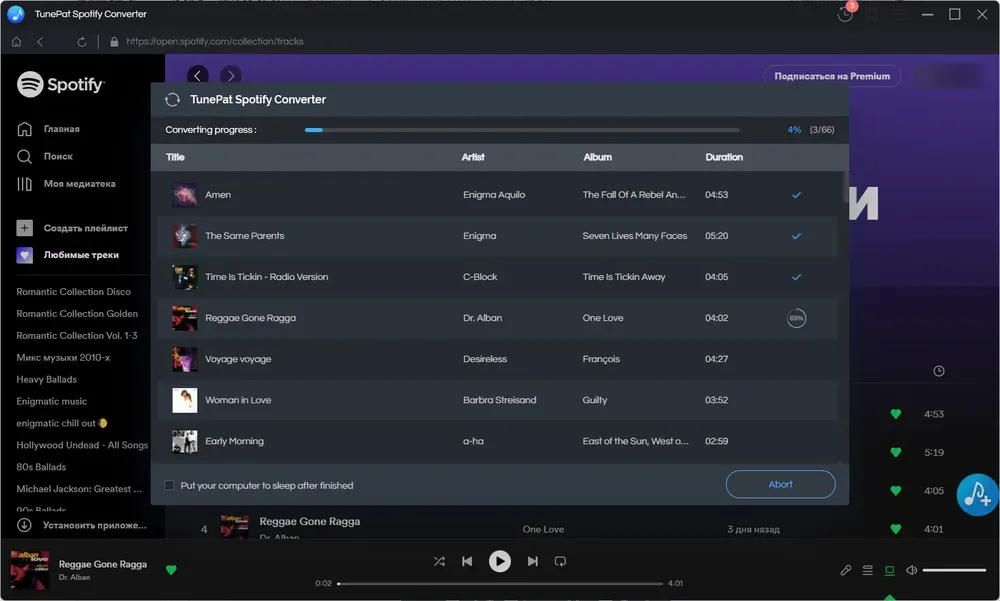Adjust the volume slider
The width and height of the screenshot is (1000, 601).
point(954,570)
